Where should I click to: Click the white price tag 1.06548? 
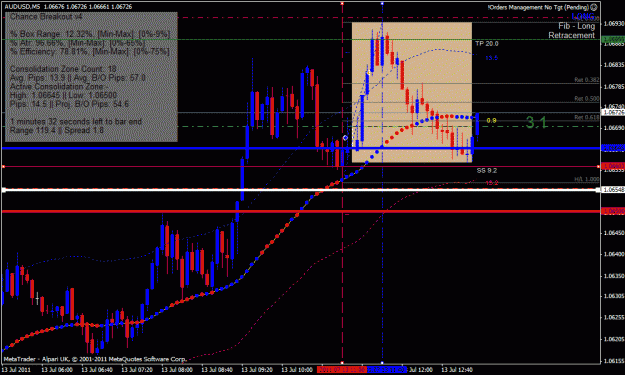tap(612, 190)
